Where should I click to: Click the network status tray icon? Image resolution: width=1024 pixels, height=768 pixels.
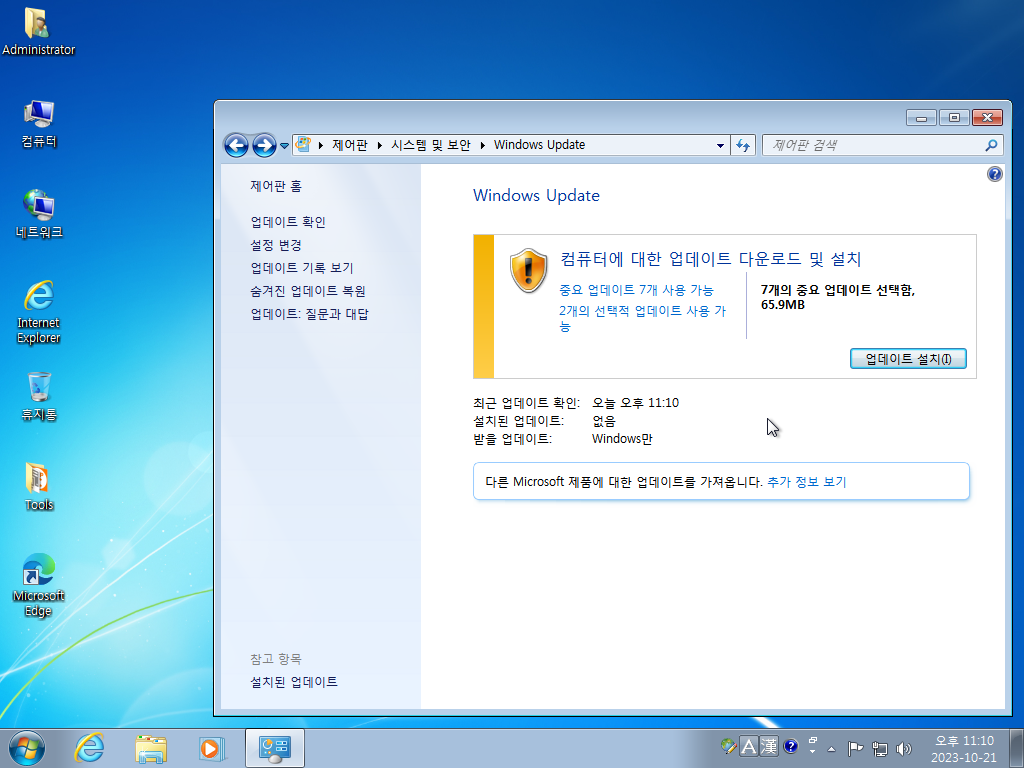click(x=880, y=748)
